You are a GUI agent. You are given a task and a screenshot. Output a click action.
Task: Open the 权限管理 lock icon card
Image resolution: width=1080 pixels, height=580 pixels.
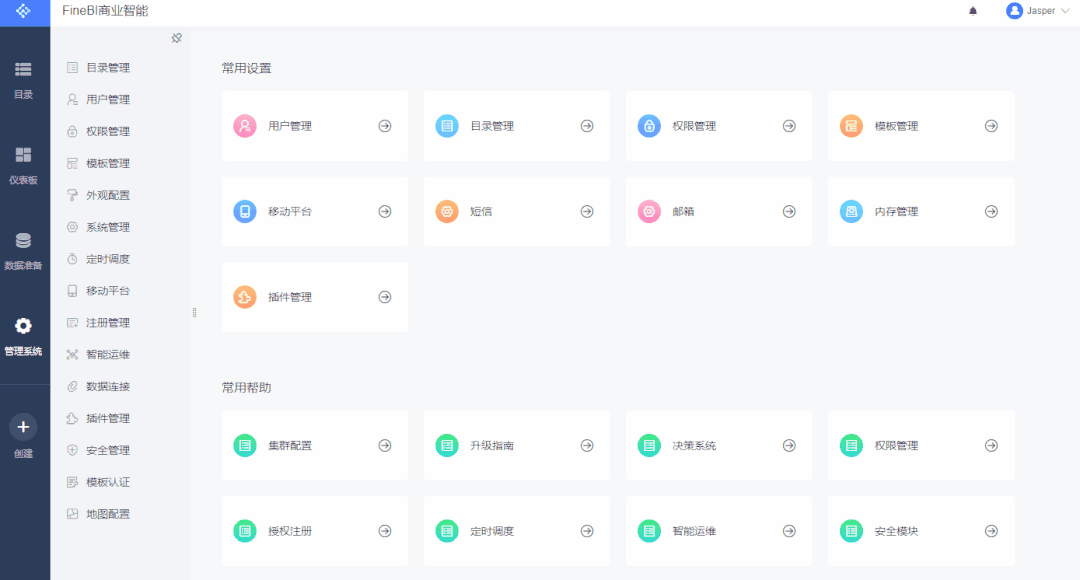[718, 126]
